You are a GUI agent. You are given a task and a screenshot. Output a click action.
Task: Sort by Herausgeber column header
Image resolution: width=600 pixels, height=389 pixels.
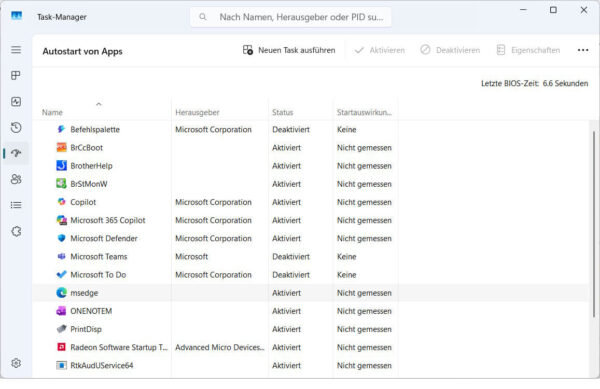coord(197,112)
